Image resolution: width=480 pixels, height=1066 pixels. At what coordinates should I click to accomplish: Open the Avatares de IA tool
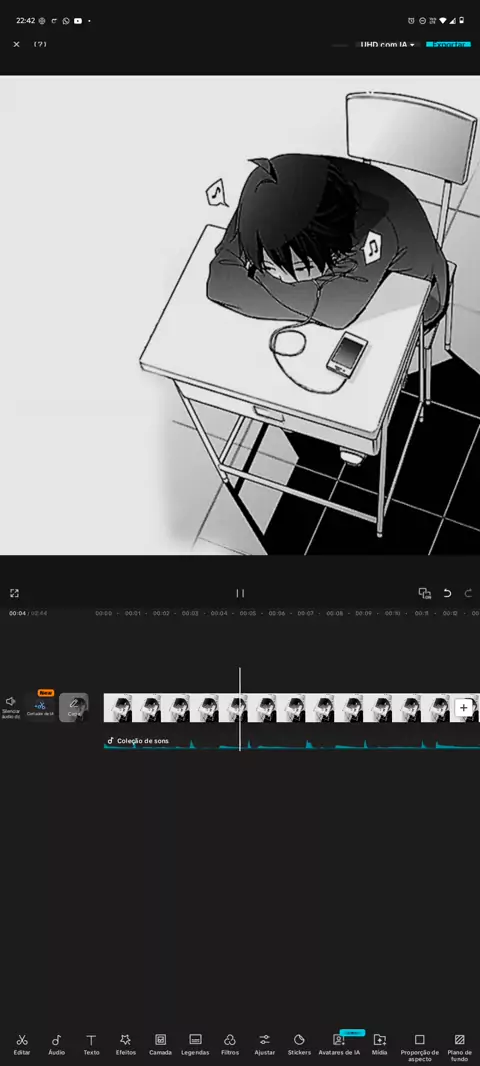pos(339,1044)
